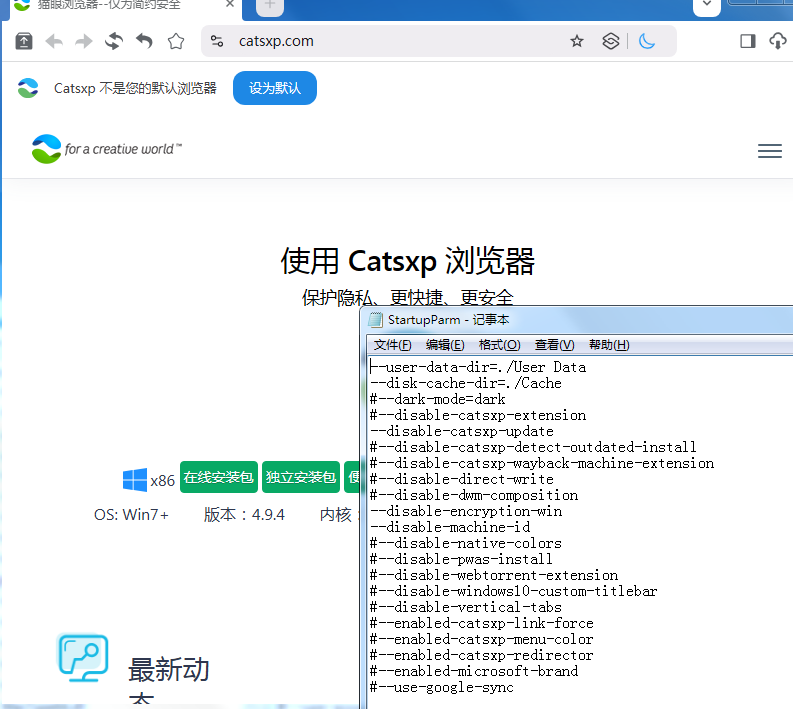This screenshot has width=793, height=709.
Task: Open the upload box icon in toolbar
Action: (x=24, y=41)
